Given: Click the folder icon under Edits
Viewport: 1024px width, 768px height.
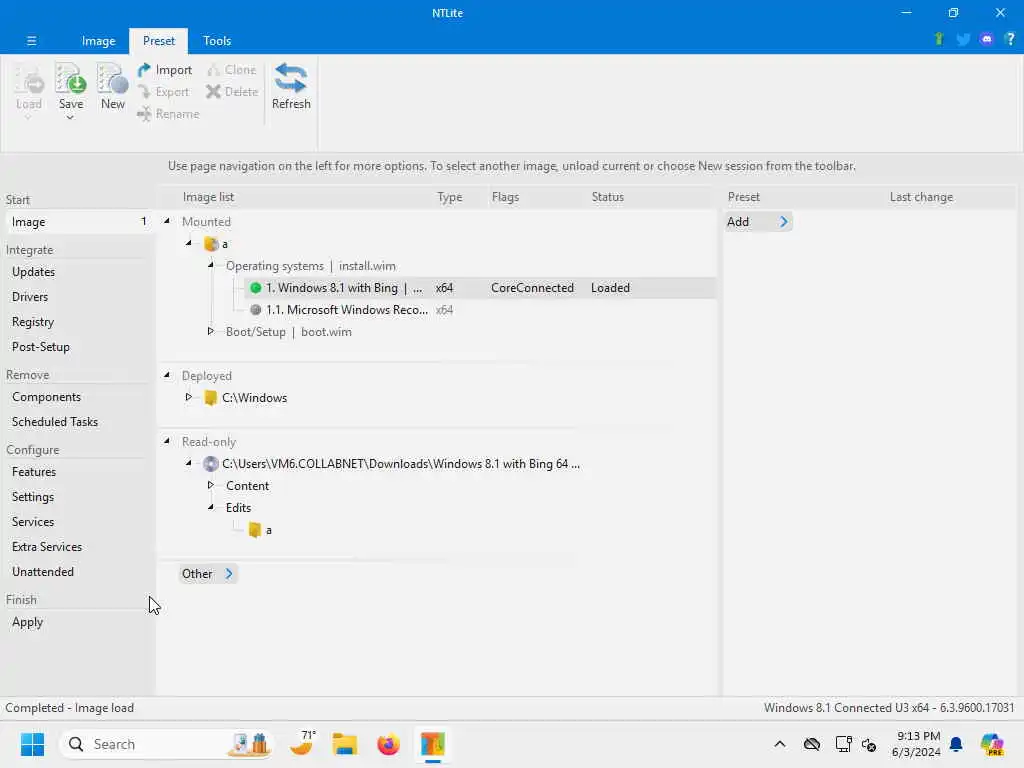Looking at the screenshot, I should tap(255, 530).
